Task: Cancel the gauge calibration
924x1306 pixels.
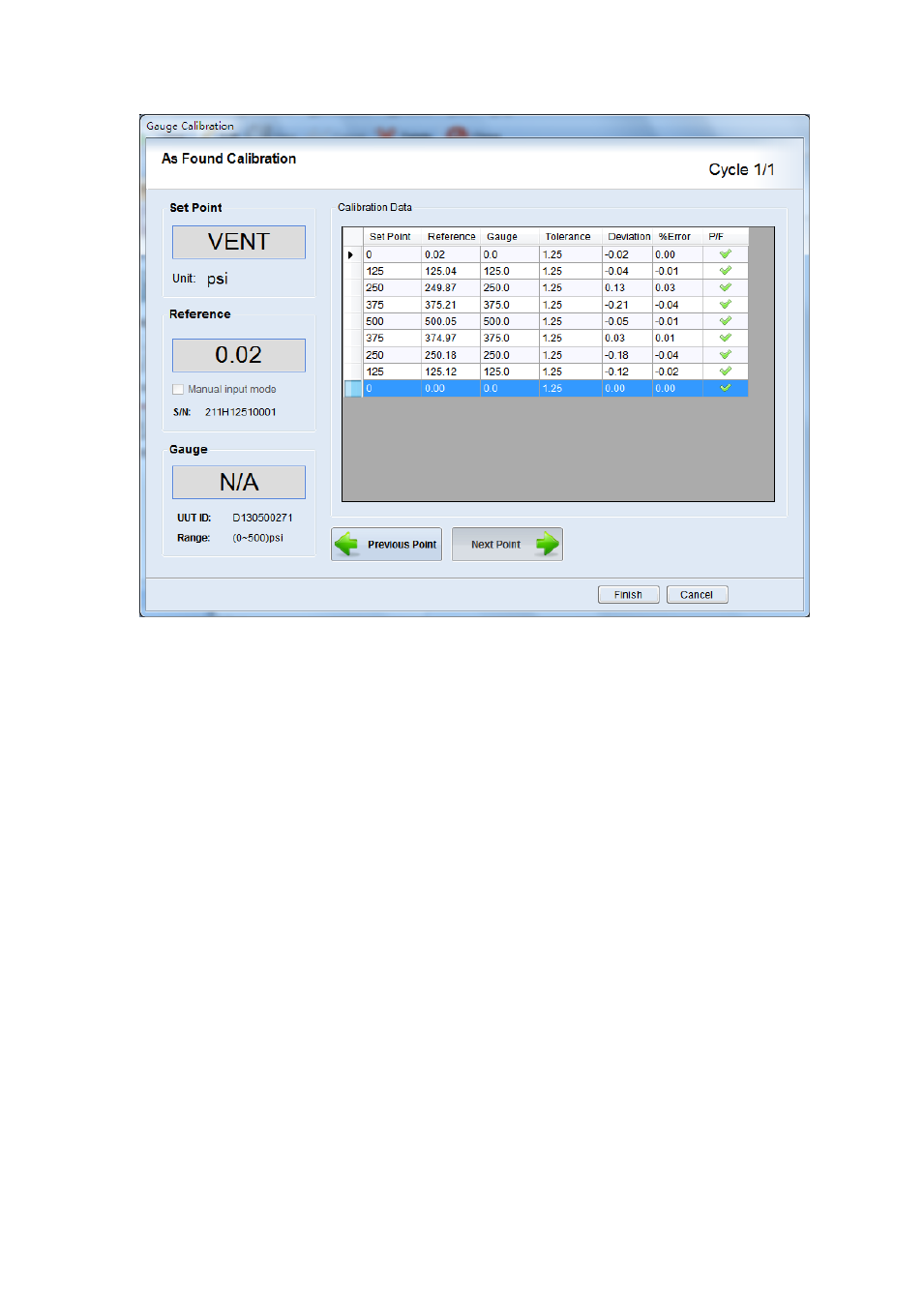Action: pos(697,595)
